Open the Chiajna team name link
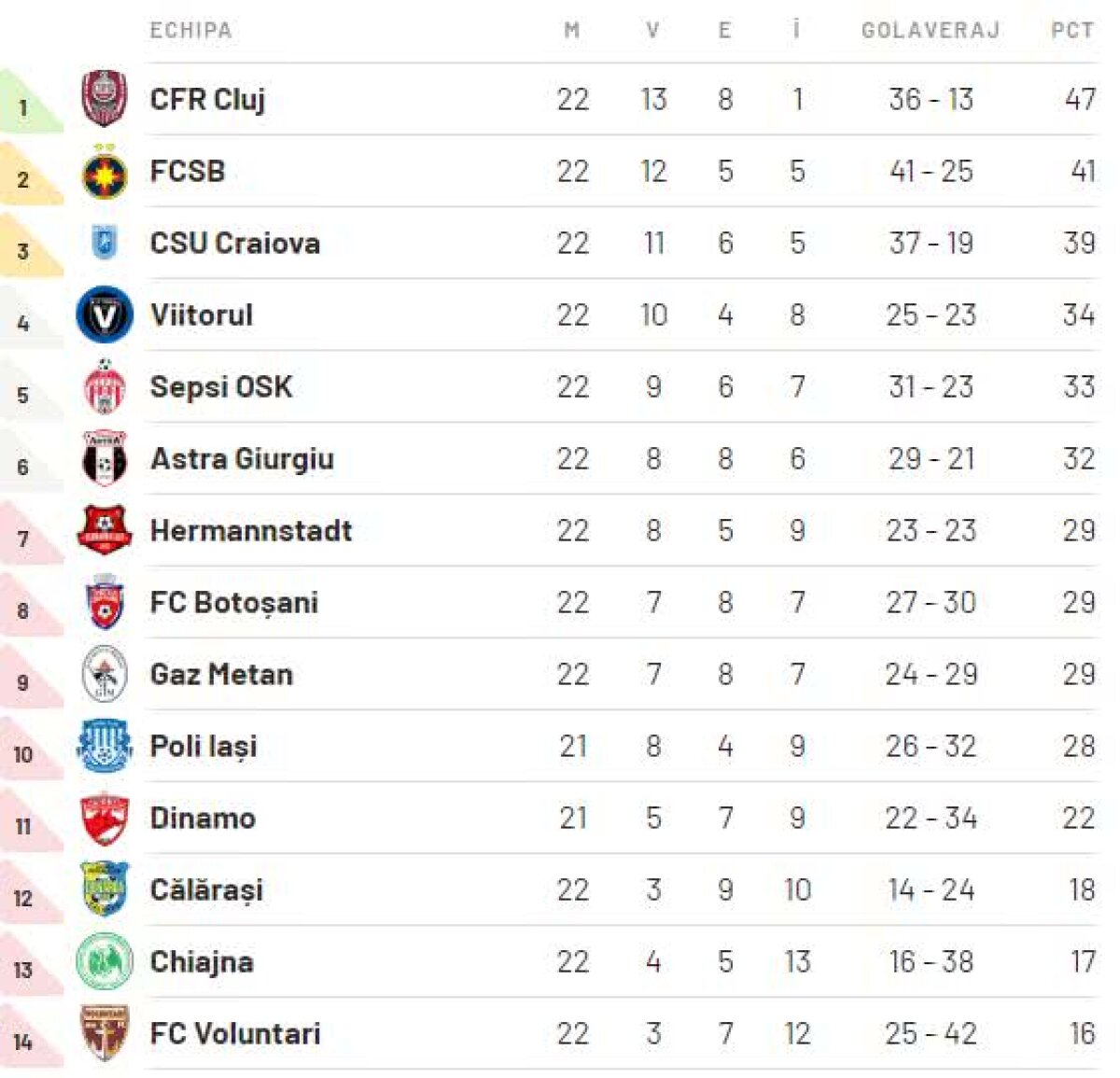Screen dimensions: 1120x1078 pos(202,962)
